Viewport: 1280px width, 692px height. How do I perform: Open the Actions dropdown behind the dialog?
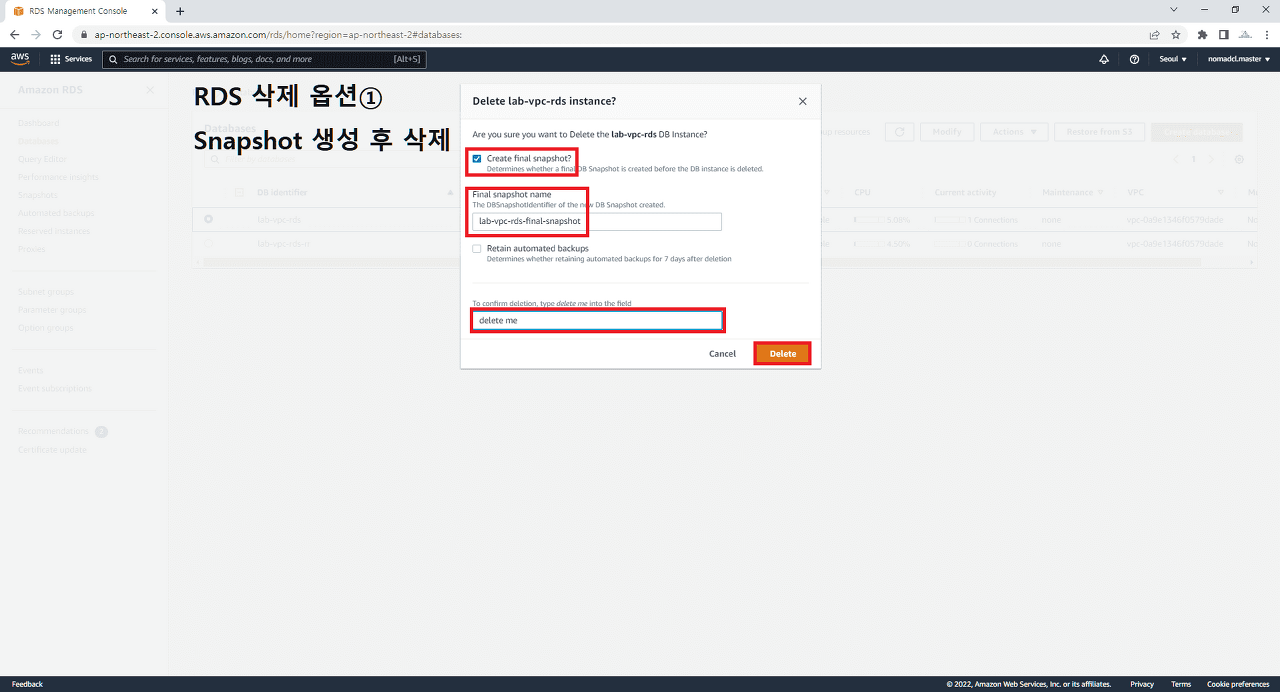[x=1014, y=132]
